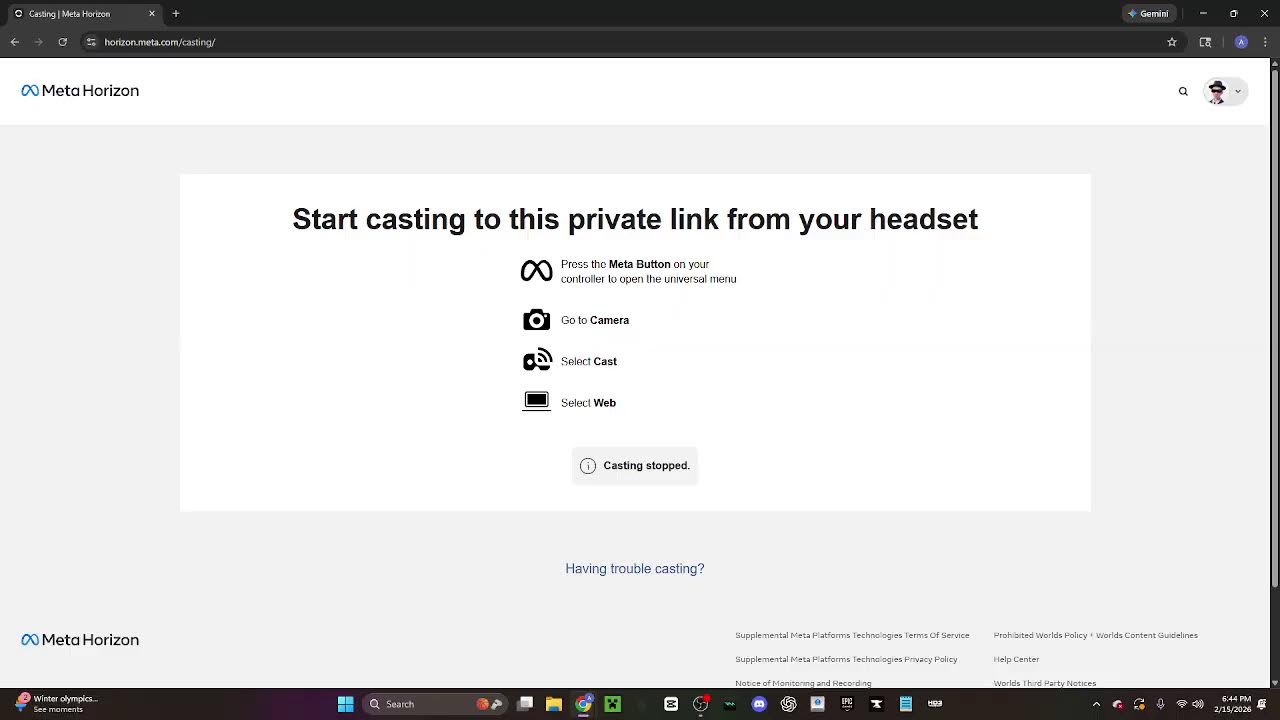Close the Casting | Meta Horizon tab
This screenshot has width=1280, height=720.
point(152,14)
